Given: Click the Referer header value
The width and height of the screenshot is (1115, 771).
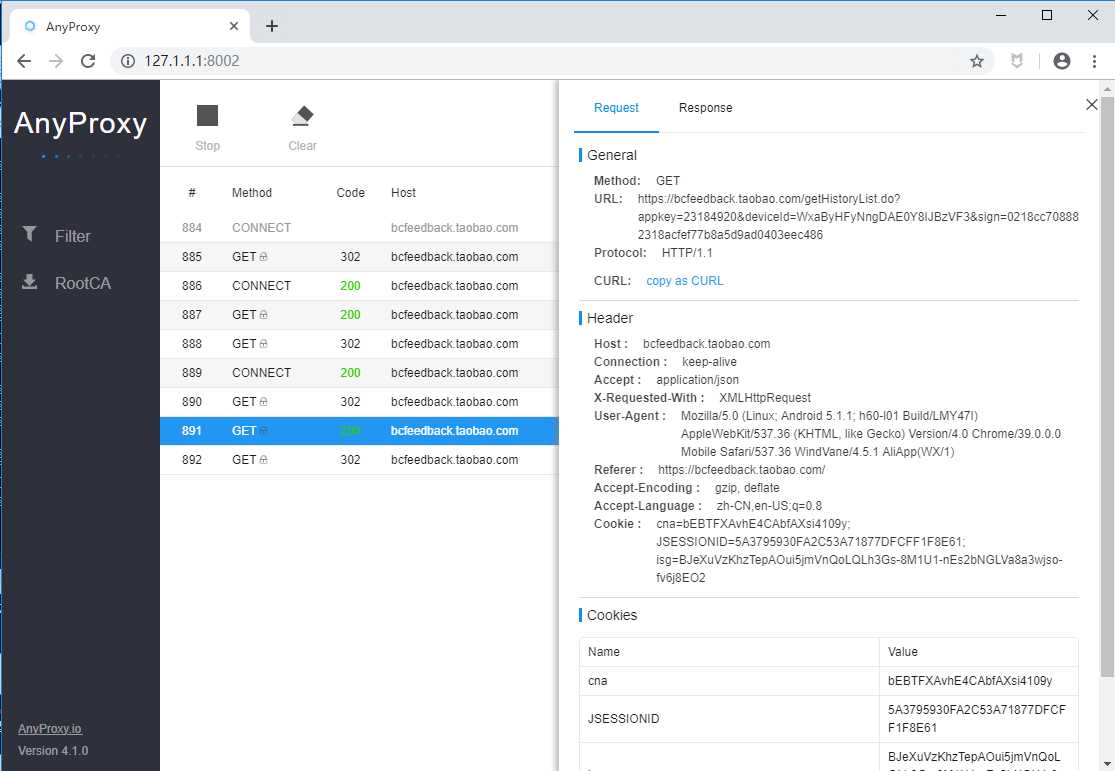Looking at the screenshot, I should [x=742, y=469].
